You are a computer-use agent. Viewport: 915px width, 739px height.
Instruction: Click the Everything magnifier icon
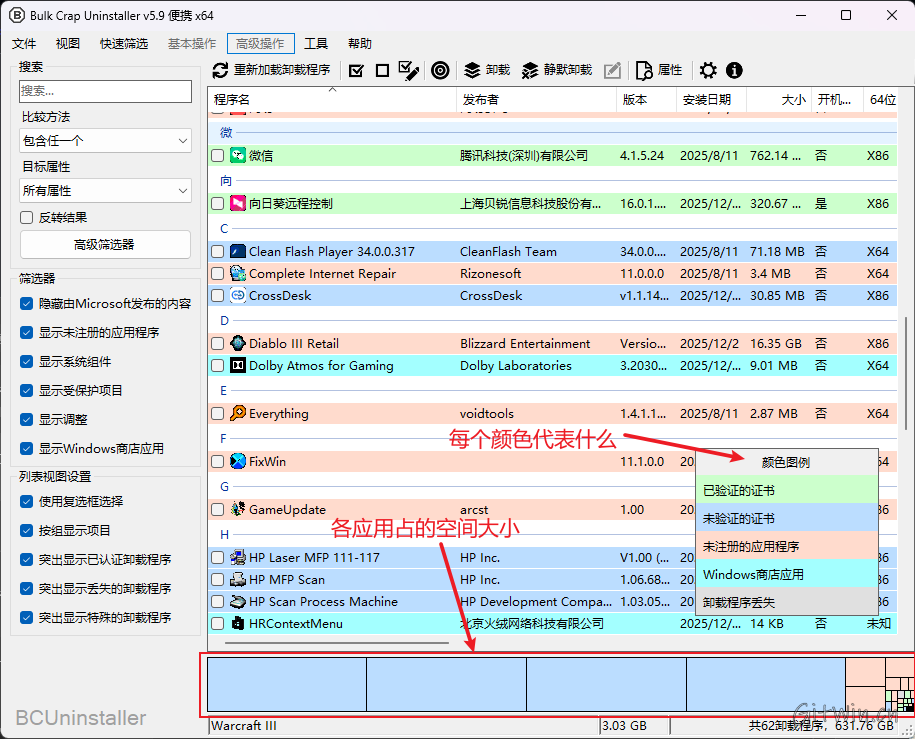238,413
